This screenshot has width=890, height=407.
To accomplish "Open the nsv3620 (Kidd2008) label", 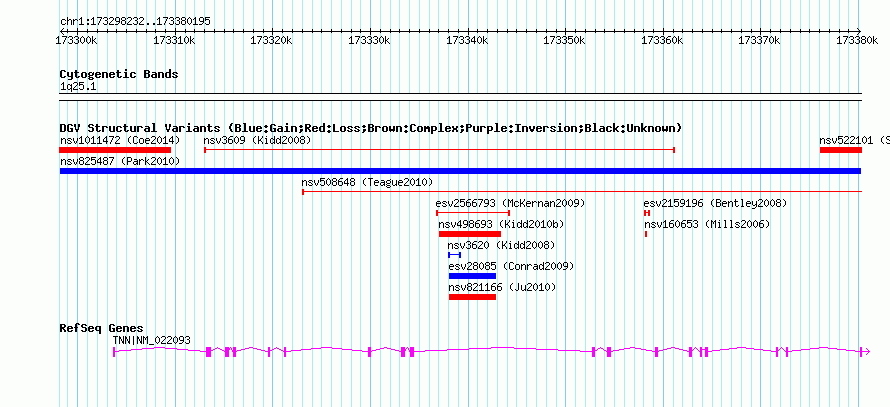I will [501, 245].
